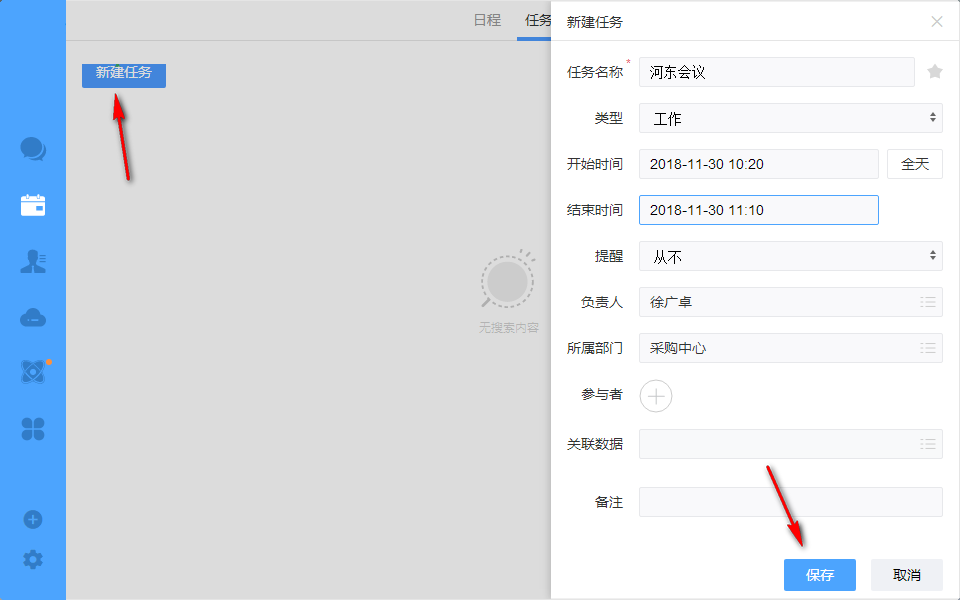Screen dimensions: 960x600
Task: Click the plus icon near sidebar bottom
Action: pos(32,519)
